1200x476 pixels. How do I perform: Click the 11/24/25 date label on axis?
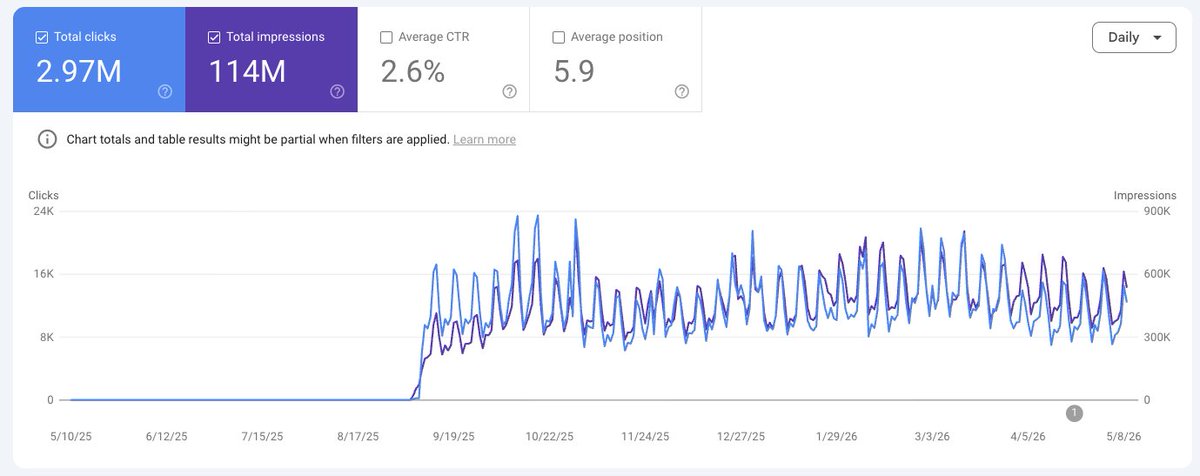[x=645, y=437]
